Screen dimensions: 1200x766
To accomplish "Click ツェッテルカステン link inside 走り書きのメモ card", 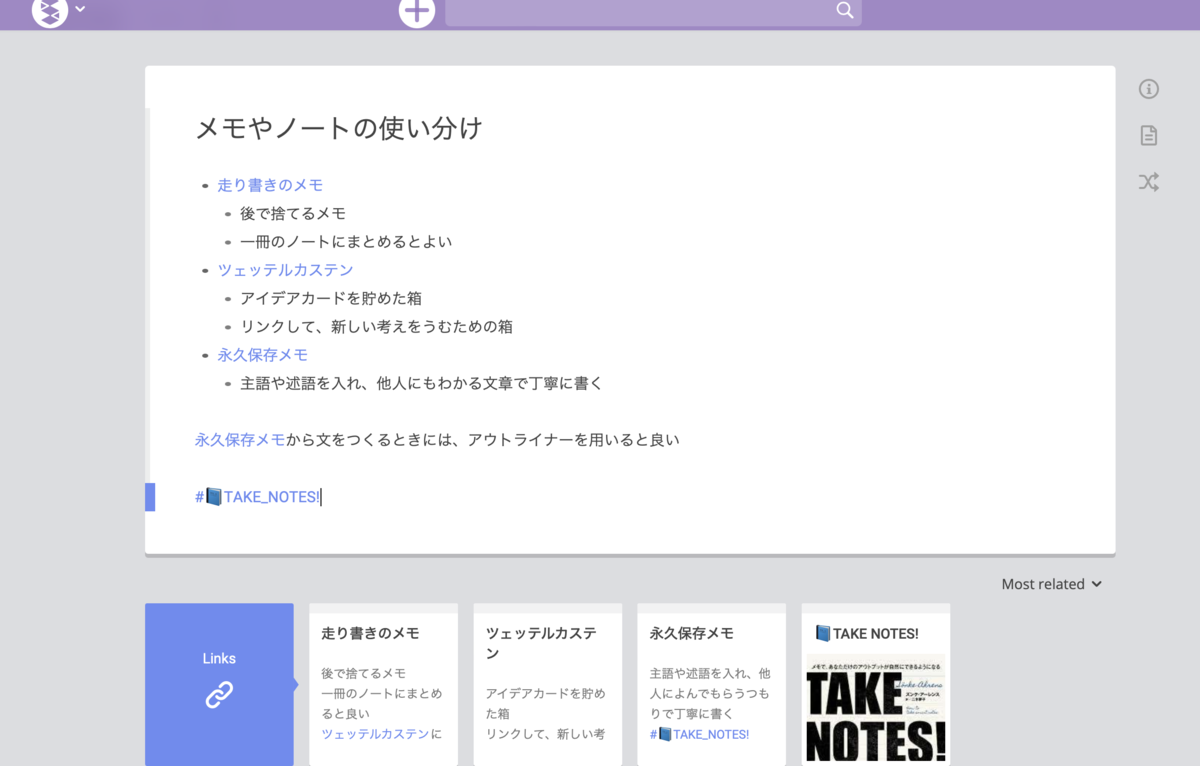I will click(x=375, y=734).
